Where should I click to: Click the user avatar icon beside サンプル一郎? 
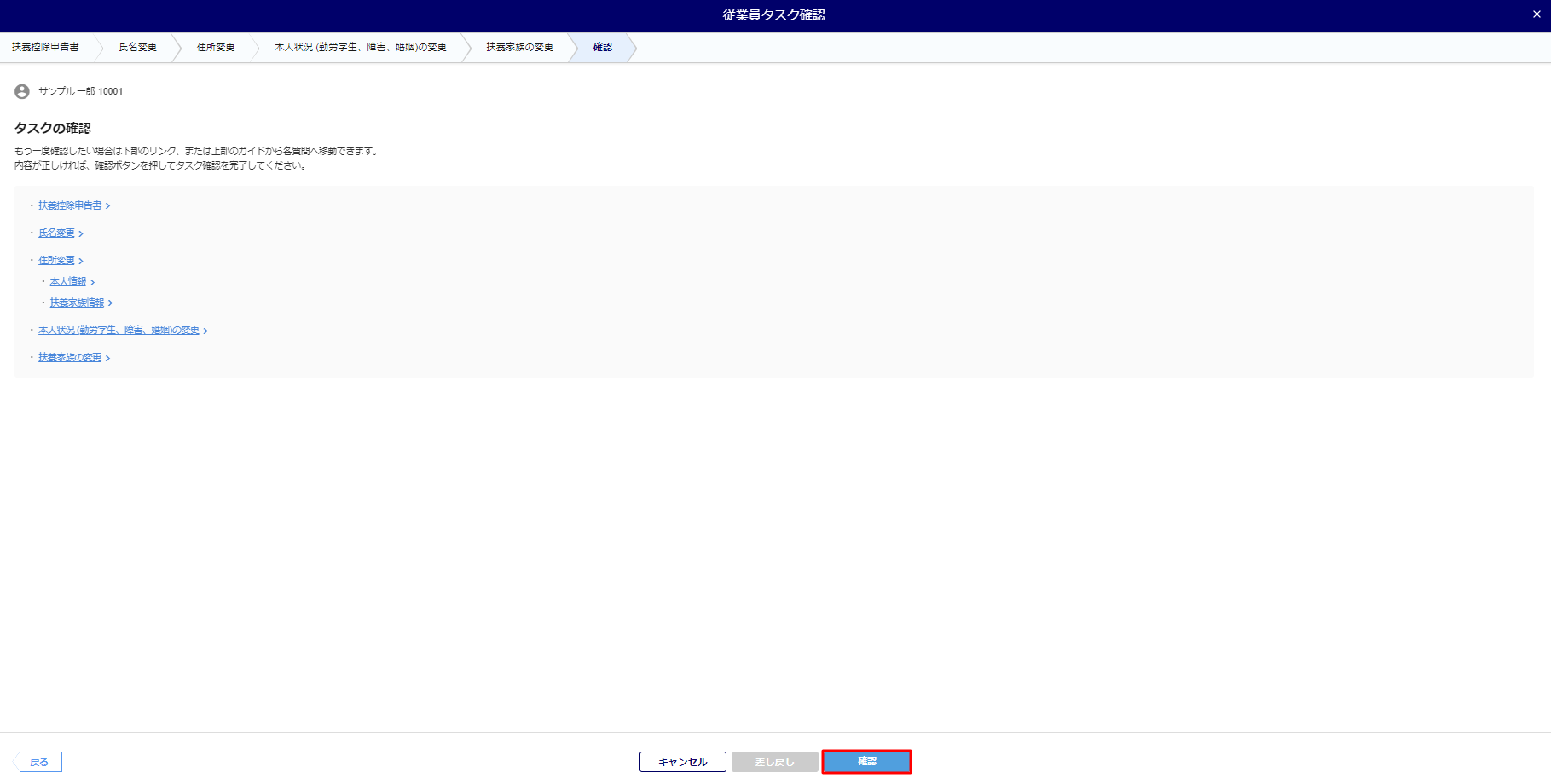pos(22,91)
